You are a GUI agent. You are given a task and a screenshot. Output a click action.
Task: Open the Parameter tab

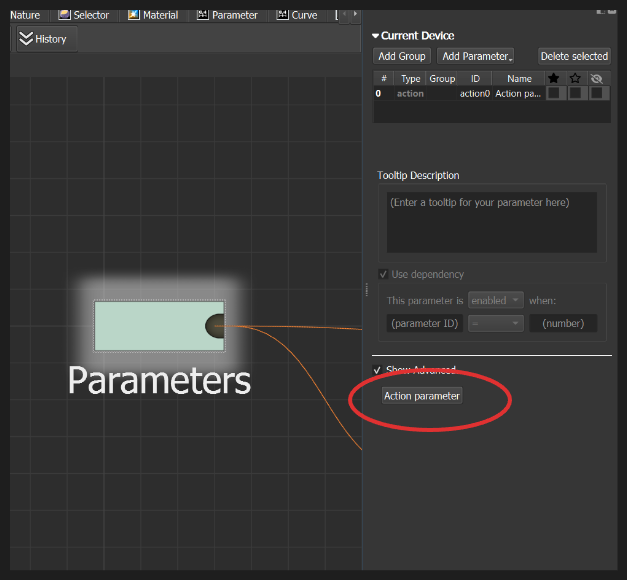[227, 15]
